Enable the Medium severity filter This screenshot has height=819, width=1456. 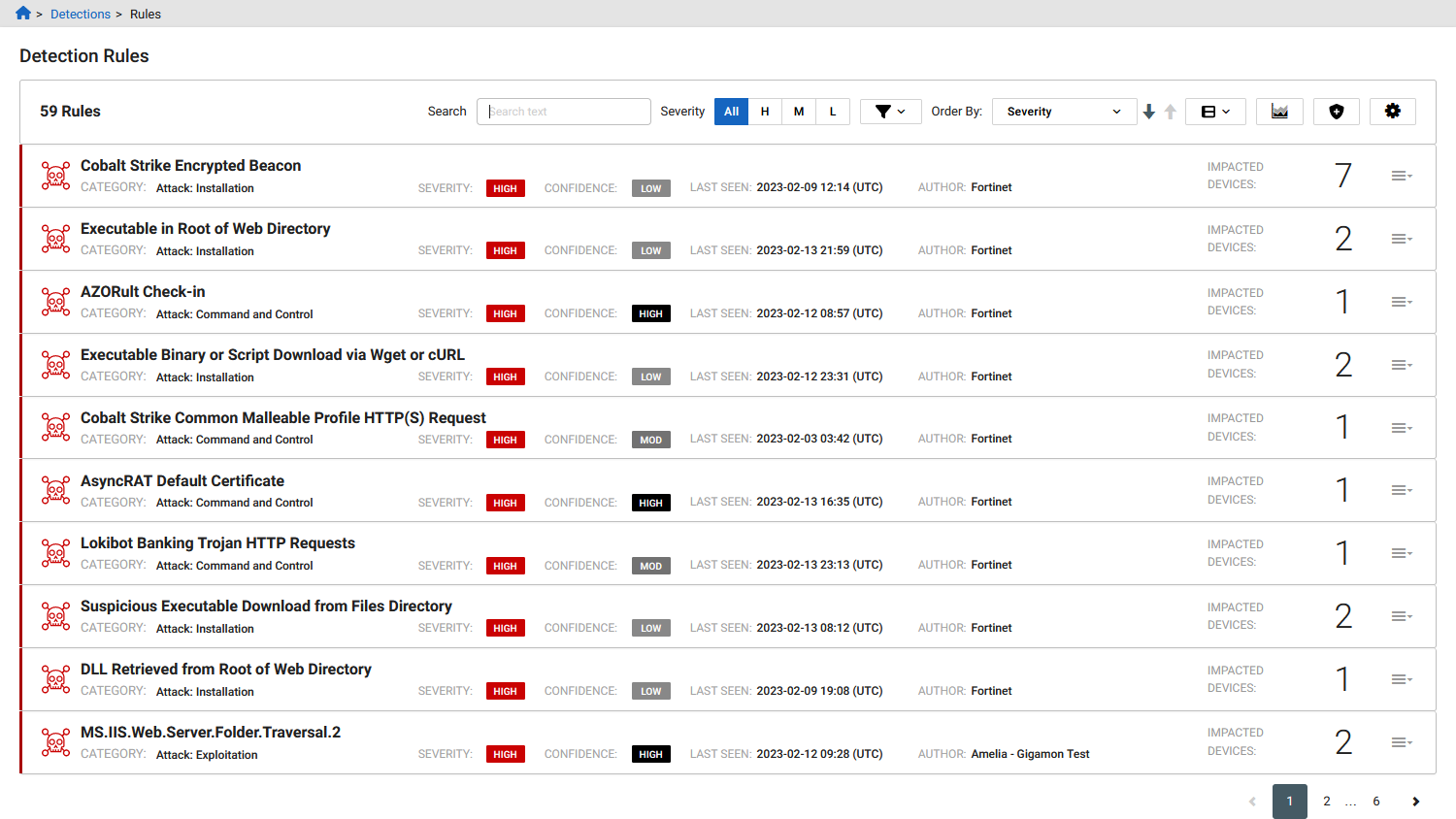click(799, 111)
